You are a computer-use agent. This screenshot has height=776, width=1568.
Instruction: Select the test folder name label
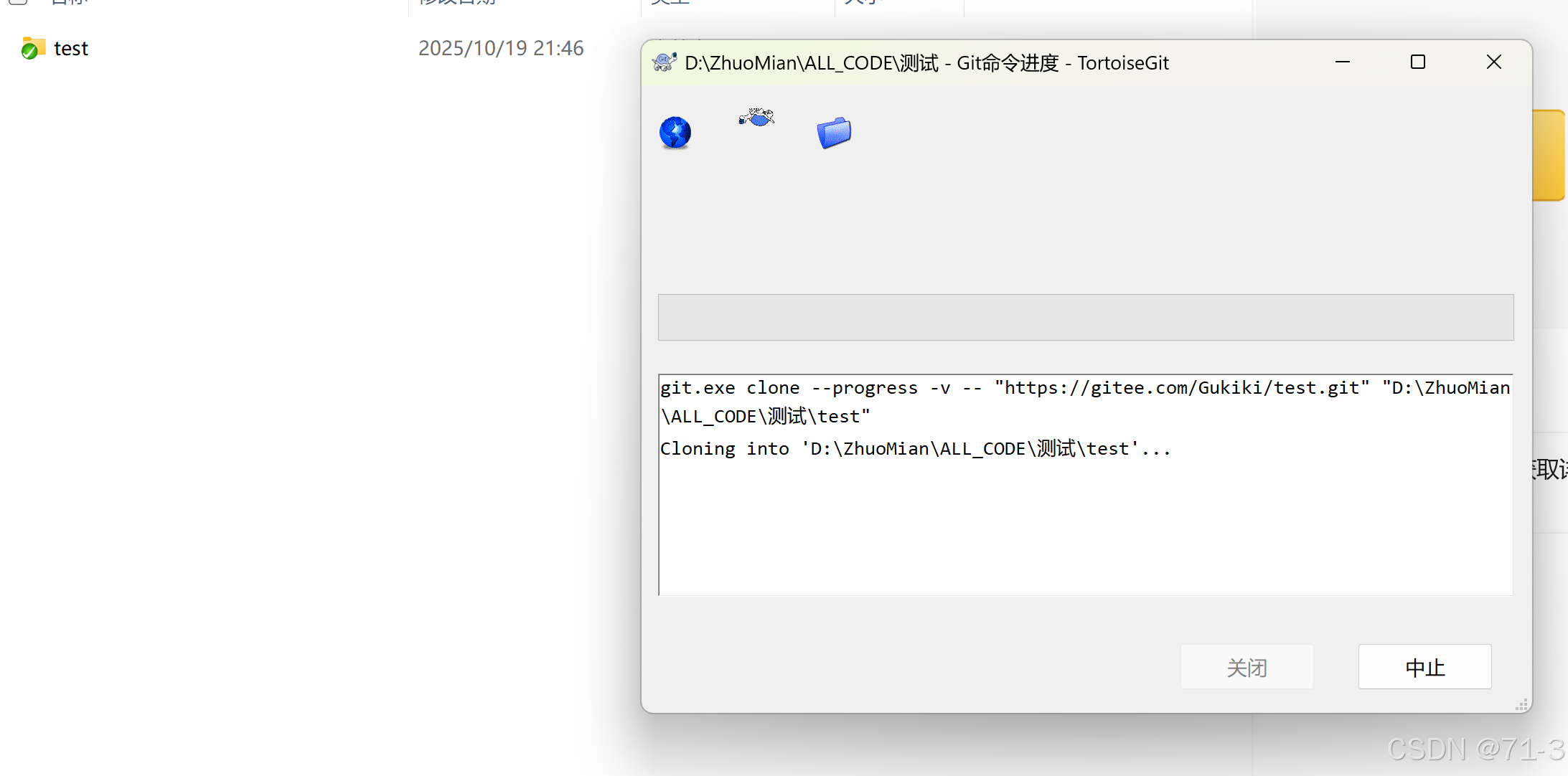click(71, 49)
